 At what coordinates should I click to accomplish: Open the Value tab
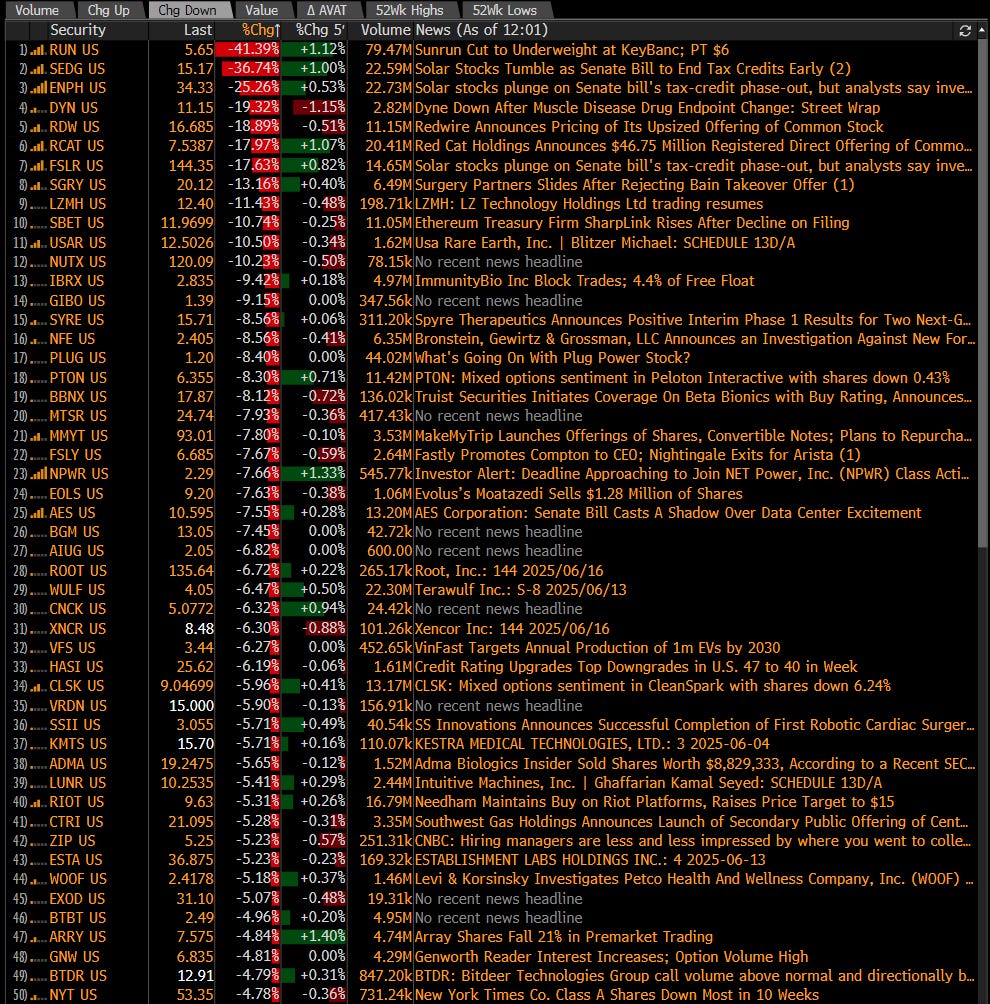pyautogui.click(x=261, y=10)
